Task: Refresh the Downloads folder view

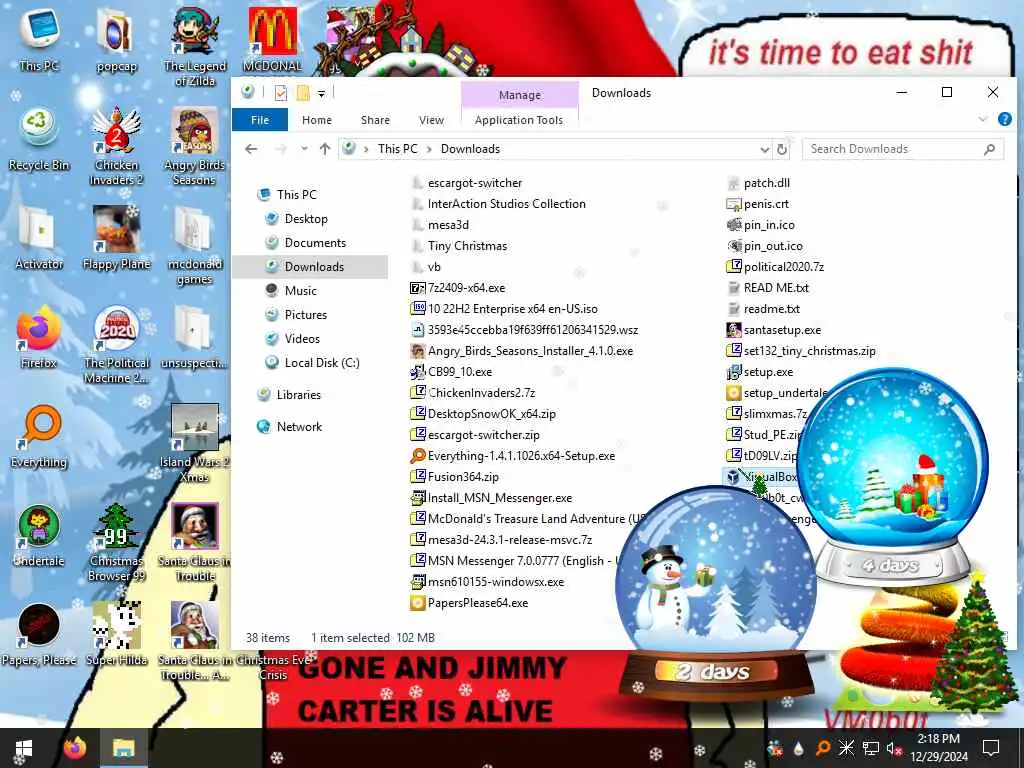Action: coord(782,149)
